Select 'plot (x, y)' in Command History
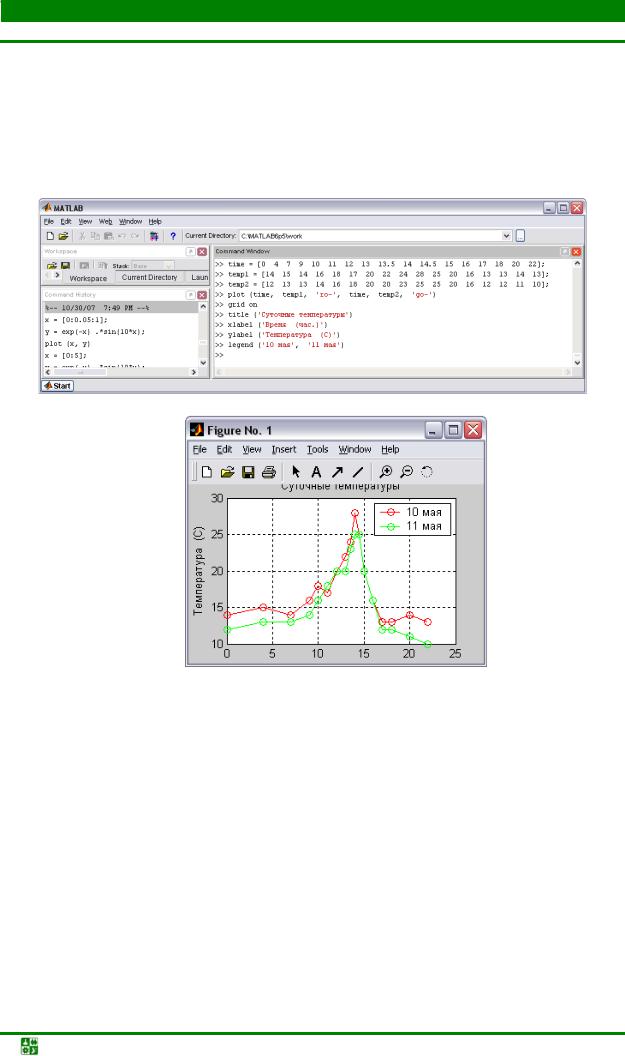This screenshot has height=1056, width=625. point(67,343)
